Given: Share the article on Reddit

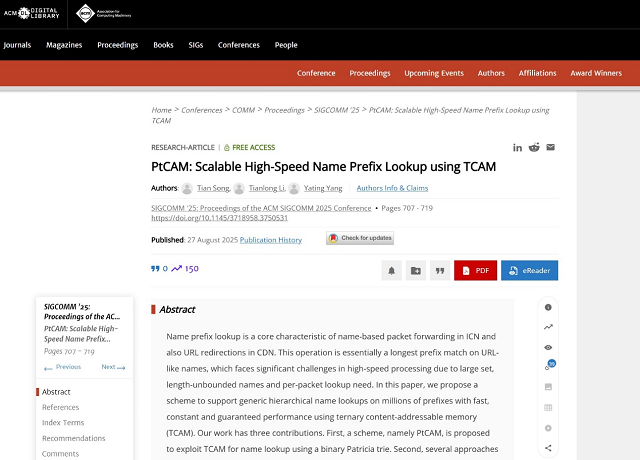Looking at the screenshot, I should tap(534, 147).
